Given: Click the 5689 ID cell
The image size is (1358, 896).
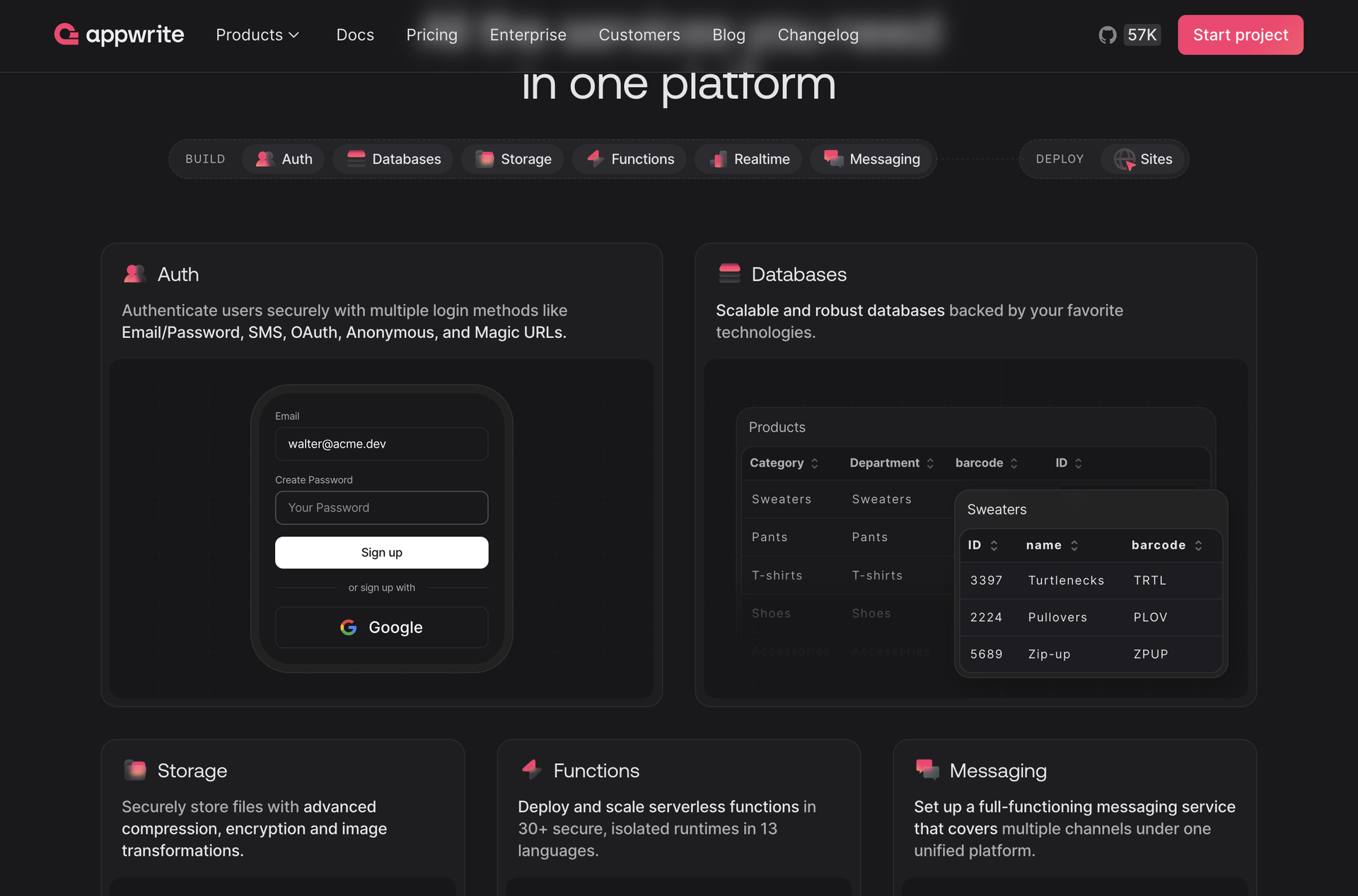Looking at the screenshot, I should click(986, 654).
